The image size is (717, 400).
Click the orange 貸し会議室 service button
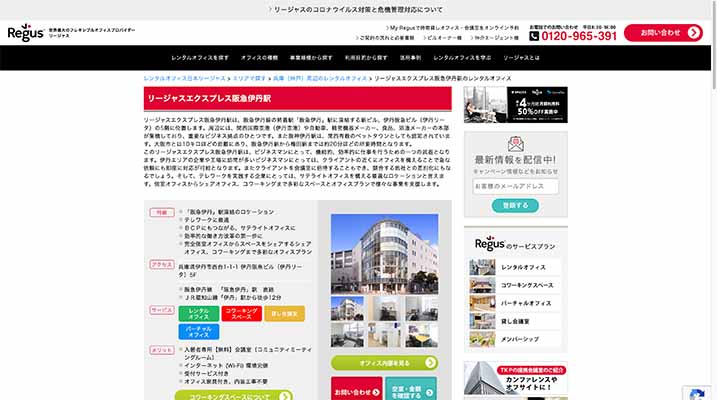284,314
